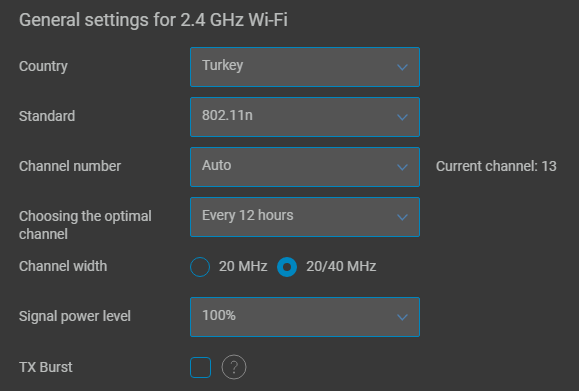Click the chevron arrow in Channel number field
This screenshot has width=579, height=391.
coord(402,167)
